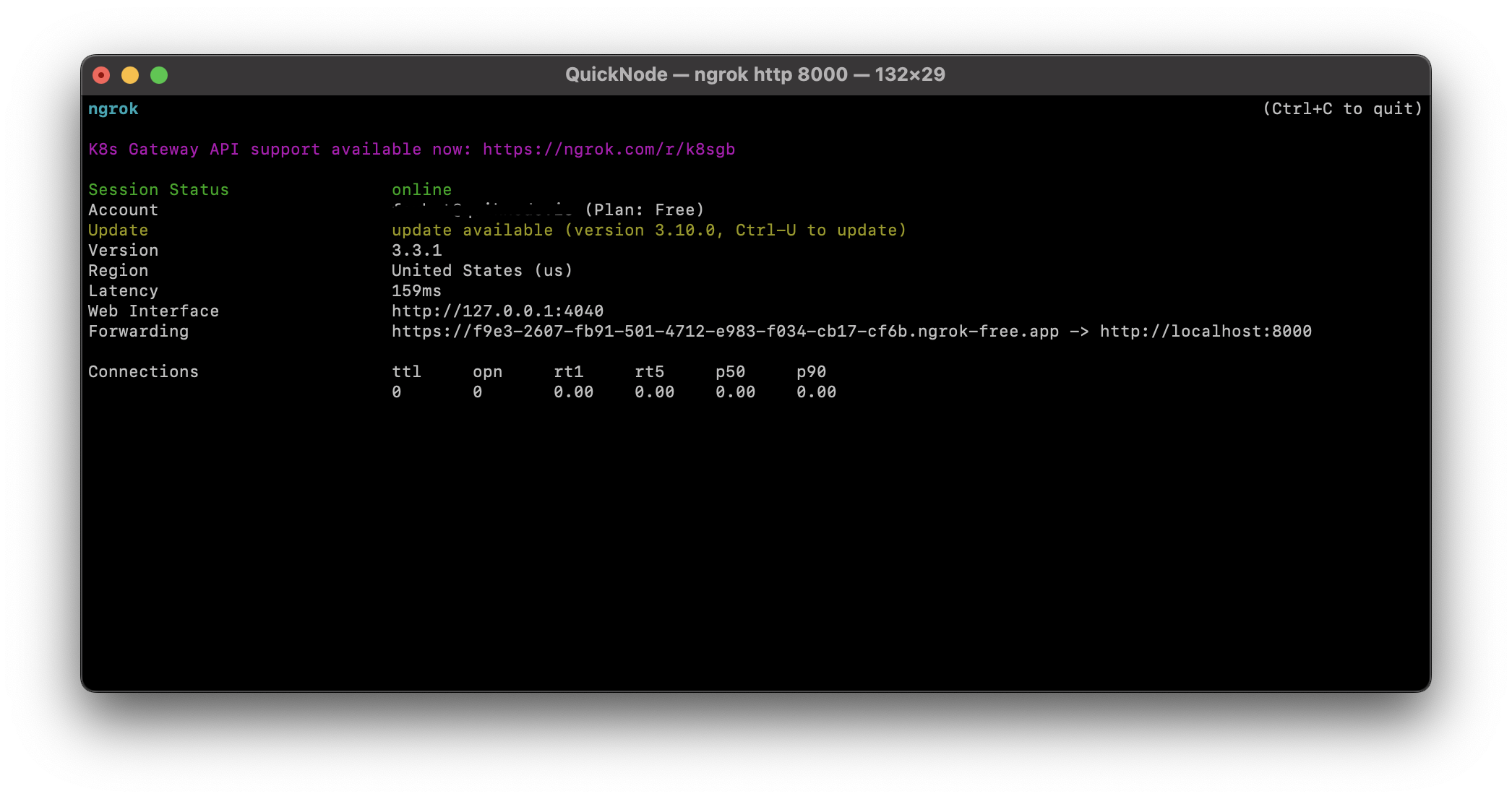The width and height of the screenshot is (1512, 799).
Task: Click the 'ttl' column header
Action: tap(406, 372)
